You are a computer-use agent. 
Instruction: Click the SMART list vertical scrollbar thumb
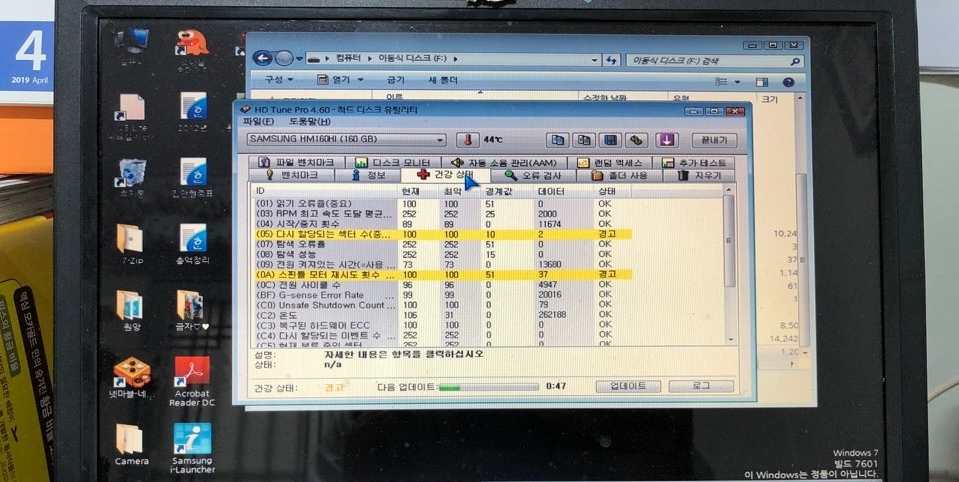[x=729, y=240]
